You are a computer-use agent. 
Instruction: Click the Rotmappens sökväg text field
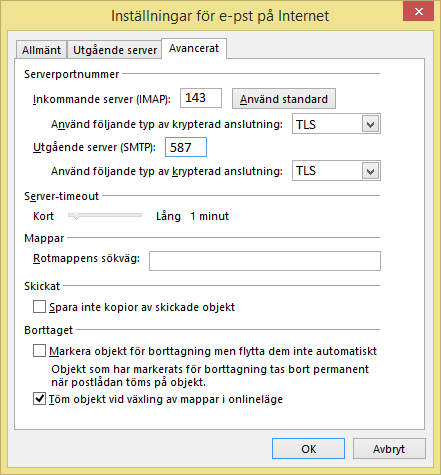265,261
